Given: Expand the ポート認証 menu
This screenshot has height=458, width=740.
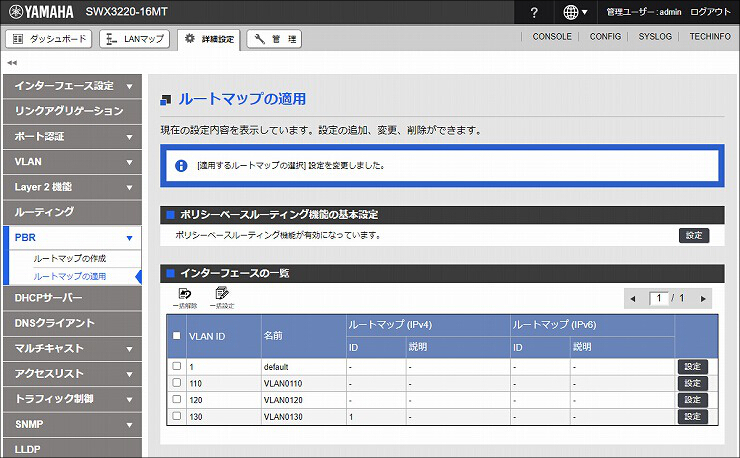Looking at the screenshot, I should (72, 136).
